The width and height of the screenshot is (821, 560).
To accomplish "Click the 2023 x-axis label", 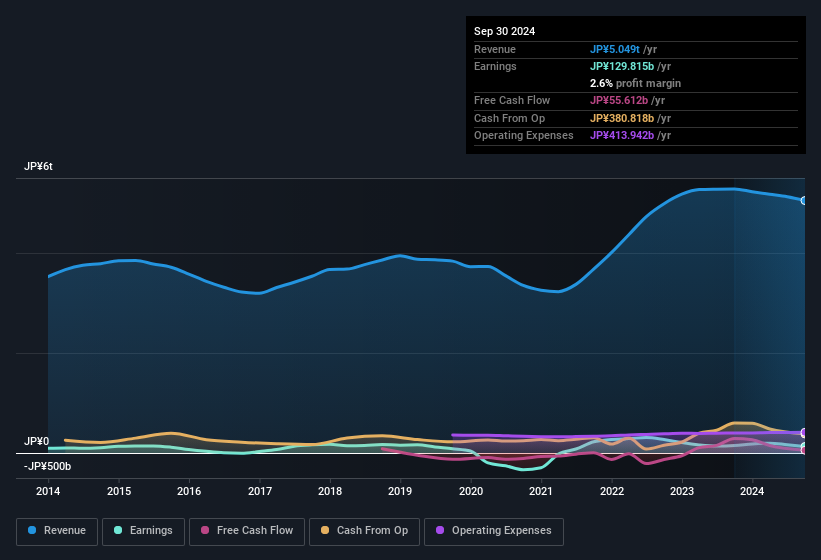I will pos(682,491).
